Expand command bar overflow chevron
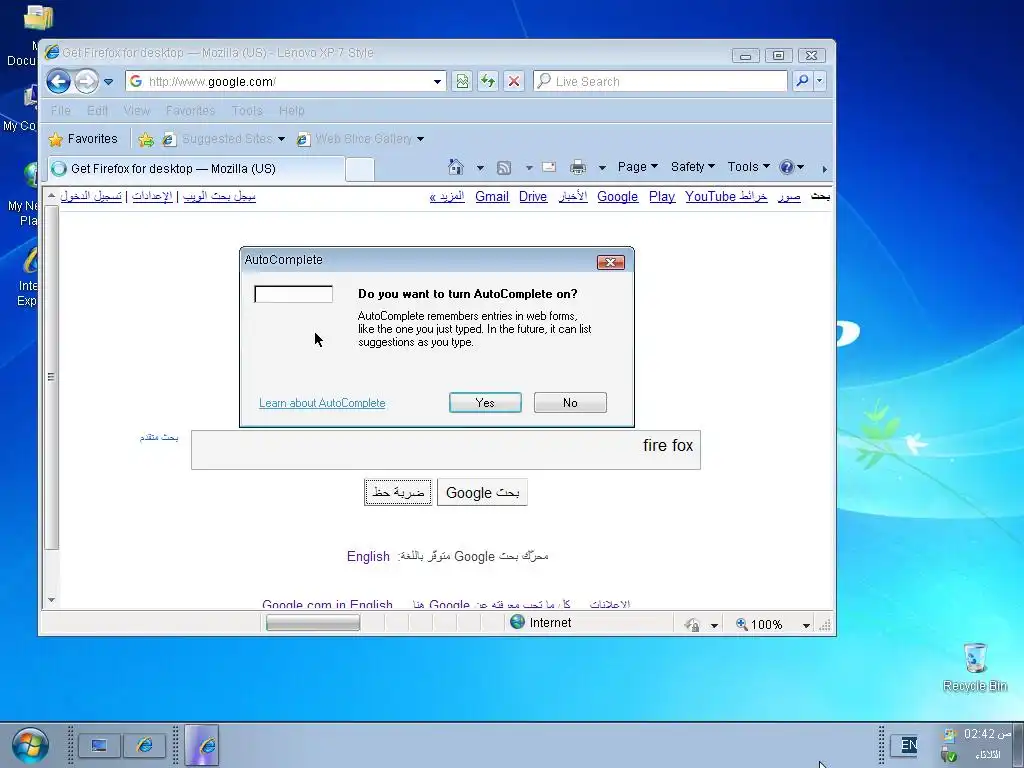1024x768 pixels. coord(824,169)
